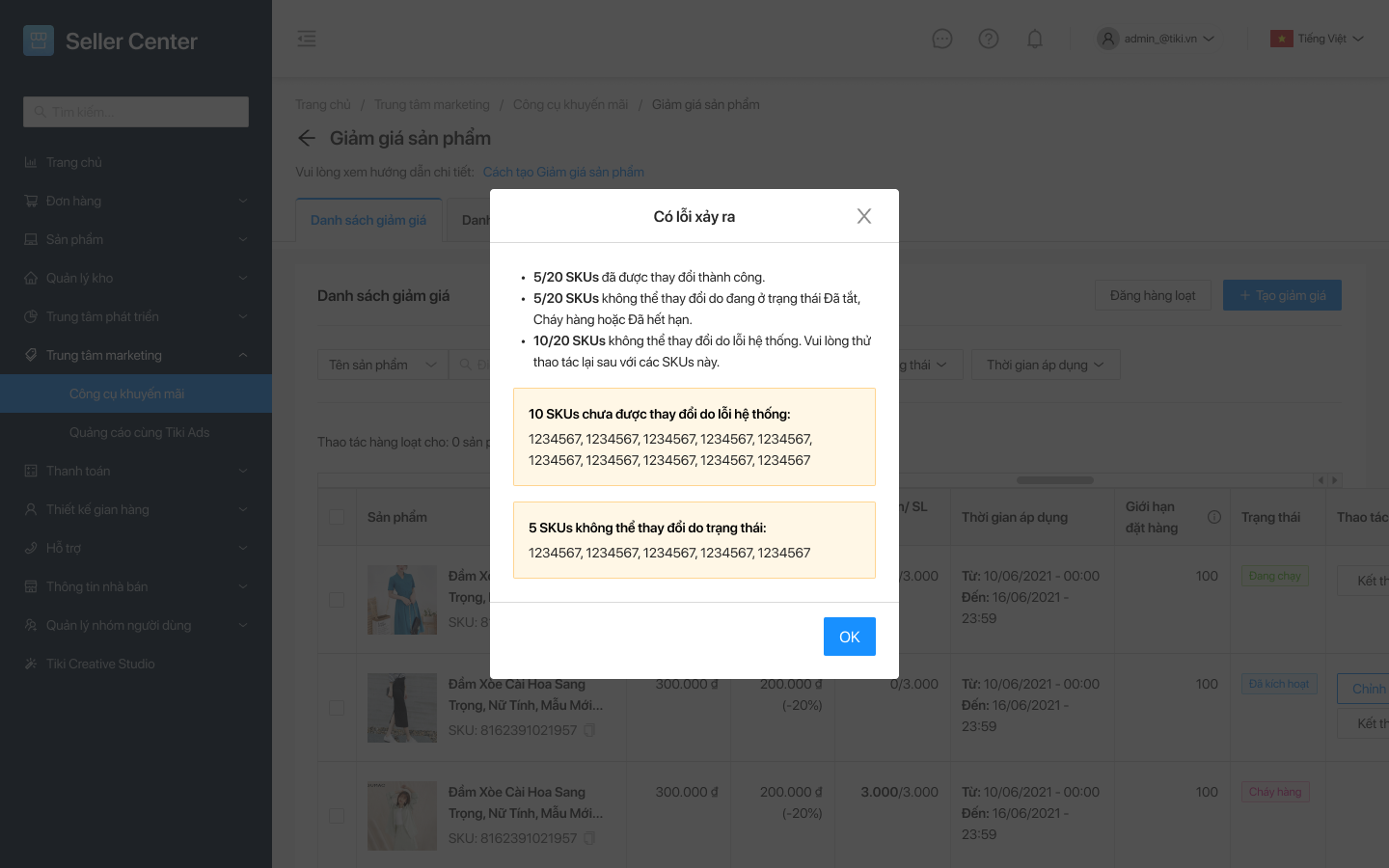Toggle the select-all checkbox in table header
Screen dimensions: 1389x868
337,517
